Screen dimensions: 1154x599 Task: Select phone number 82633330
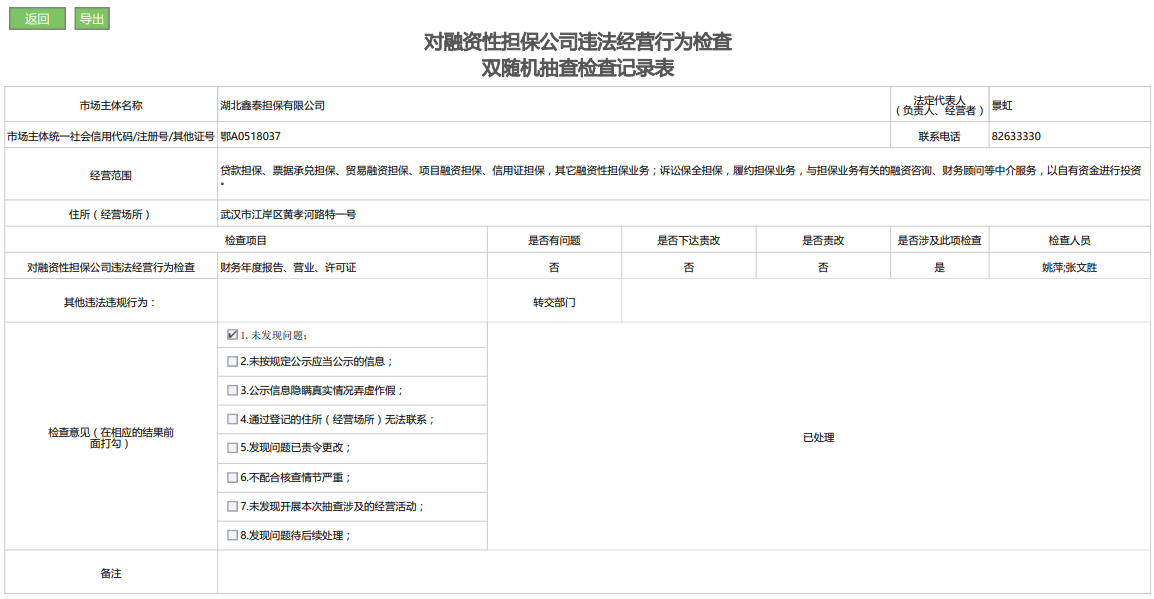(x=1016, y=136)
